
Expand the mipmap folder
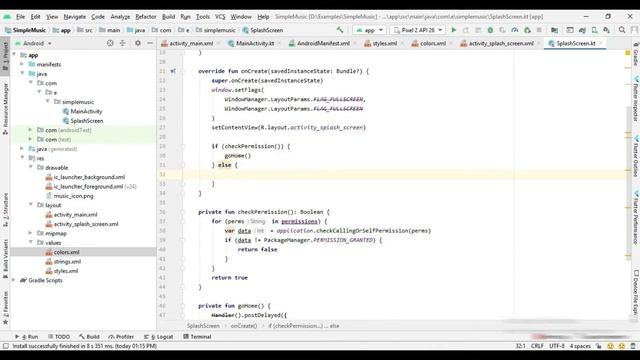[31, 233]
